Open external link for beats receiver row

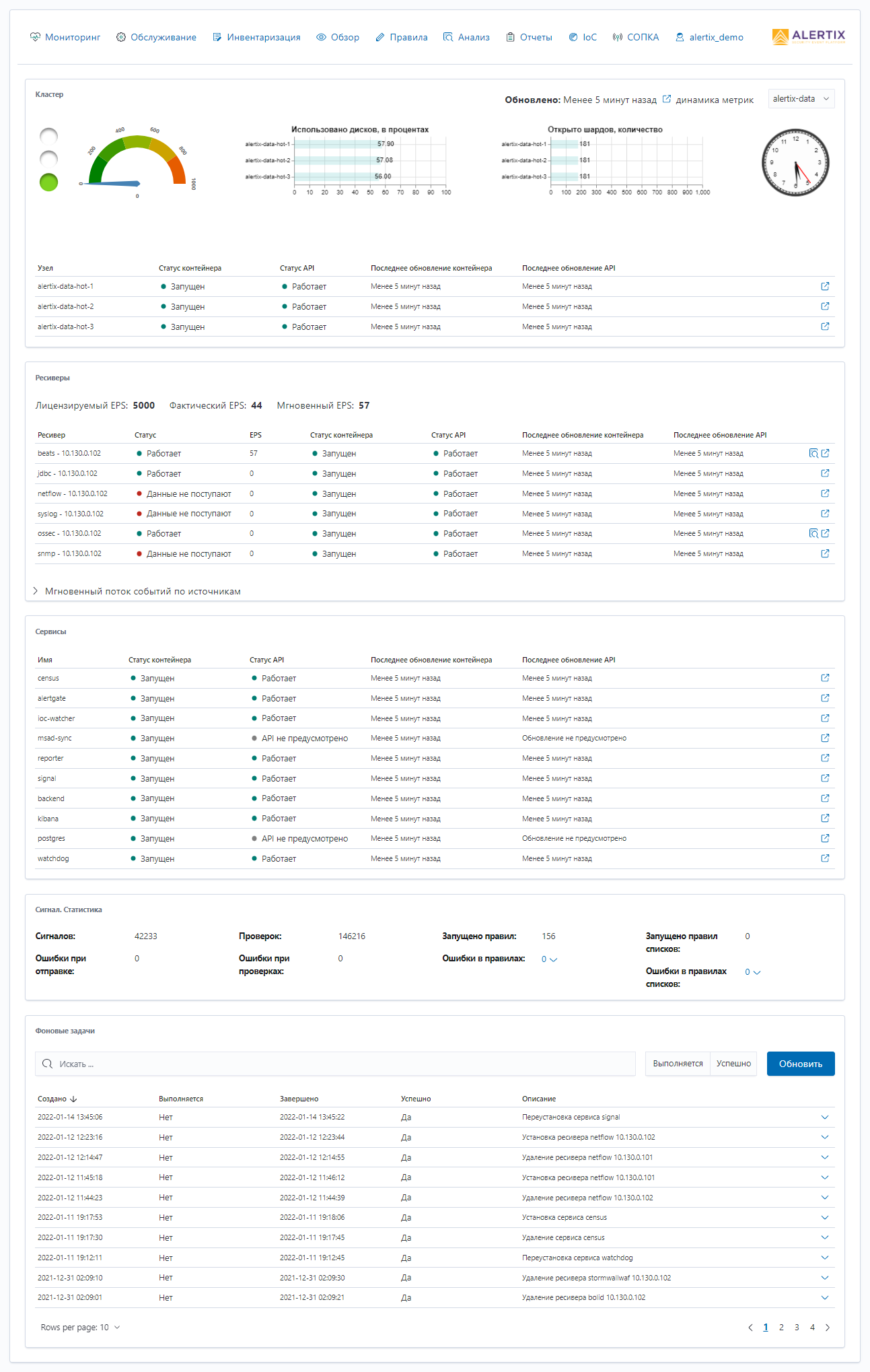[x=825, y=453]
